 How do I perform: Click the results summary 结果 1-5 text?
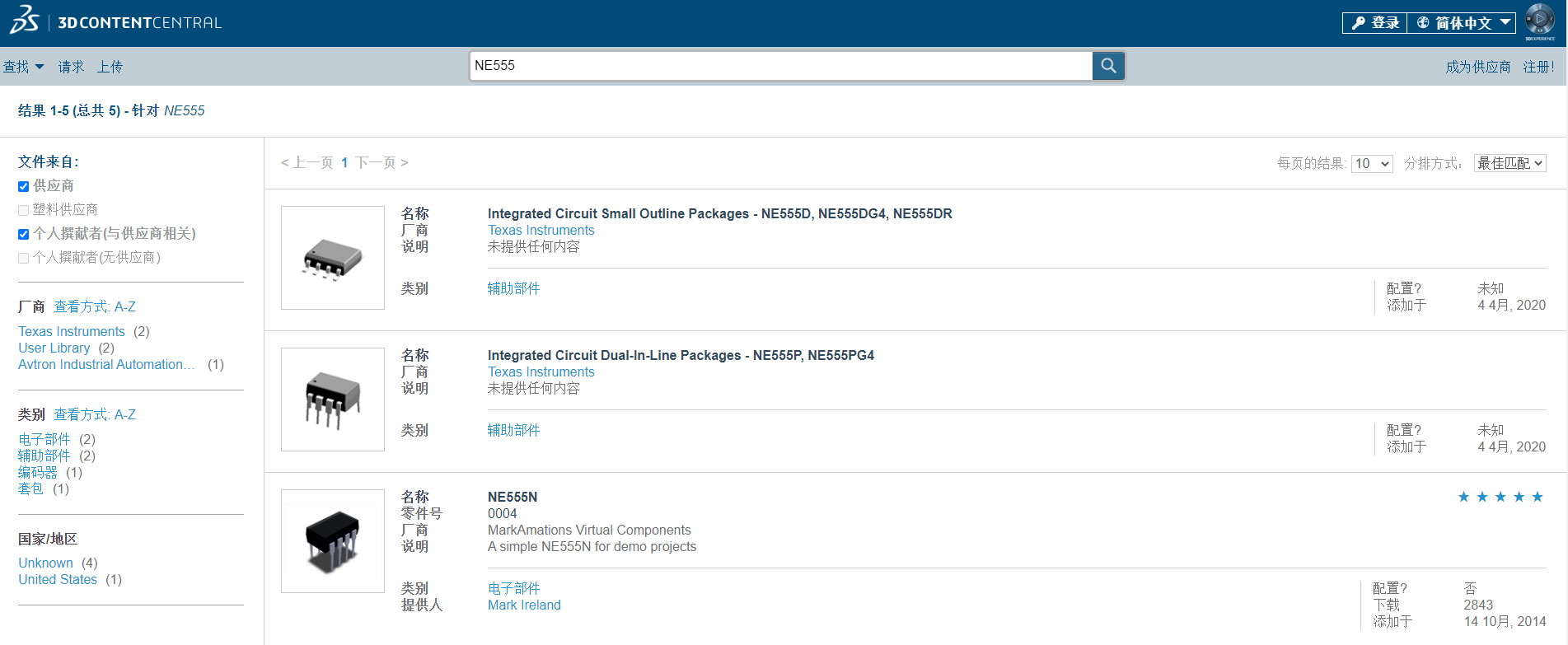[x=111, y=110]
